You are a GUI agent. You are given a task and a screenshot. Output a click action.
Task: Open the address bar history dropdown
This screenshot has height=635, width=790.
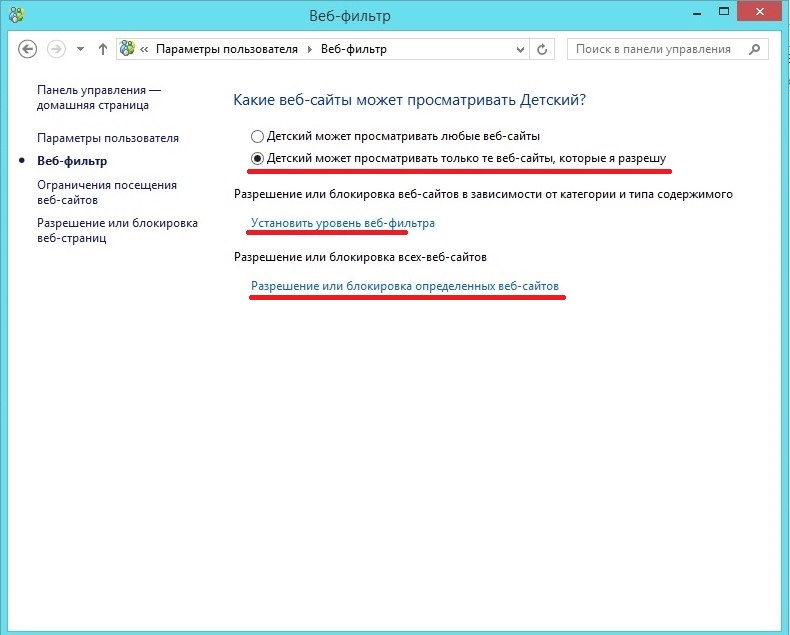tap(520, 49)
